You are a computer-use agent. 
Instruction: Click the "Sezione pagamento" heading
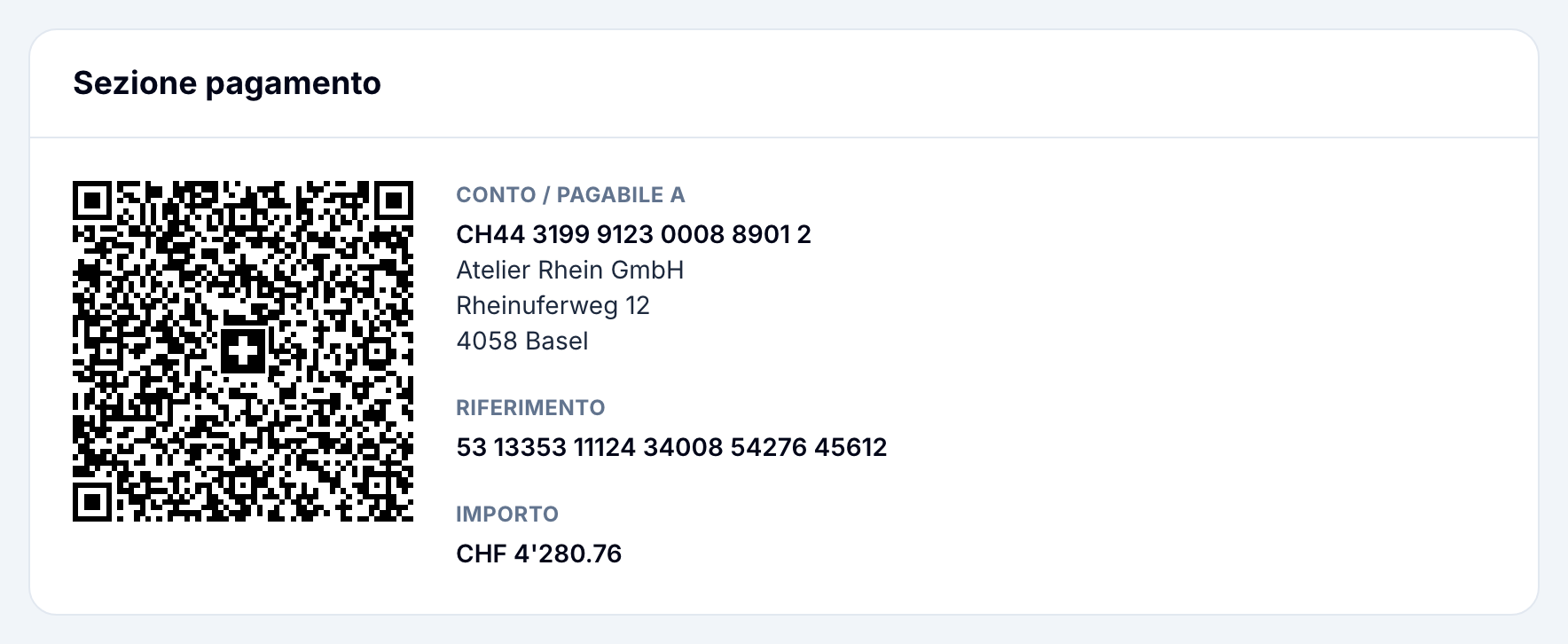[x=227, y=83]
